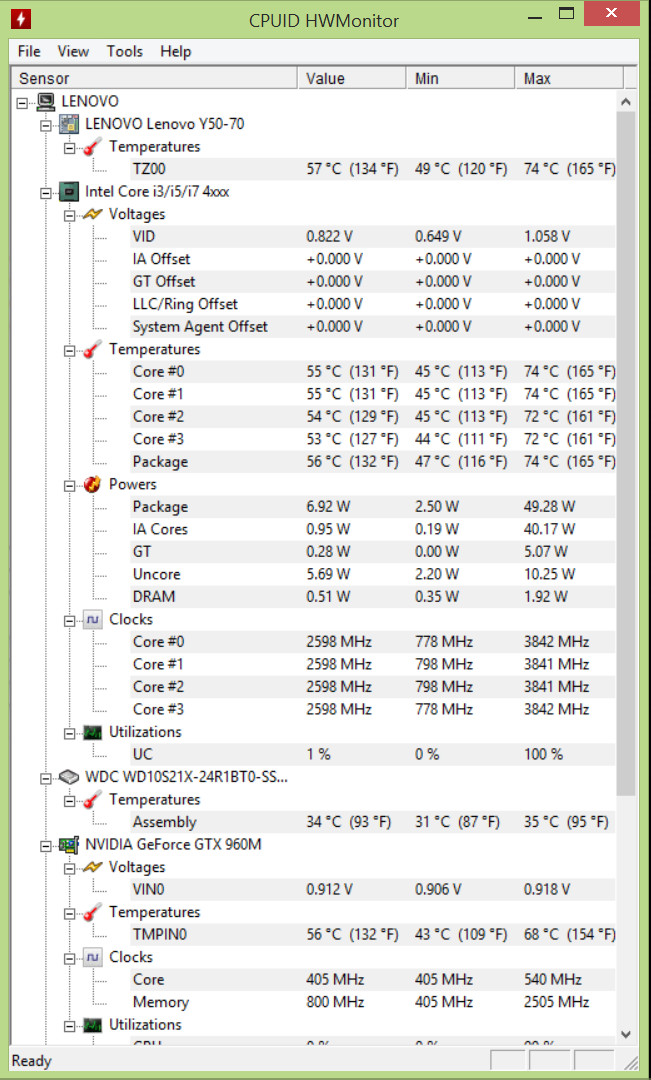Click the Min column header
Viewport: 651px width, 1080px height.
460,79
